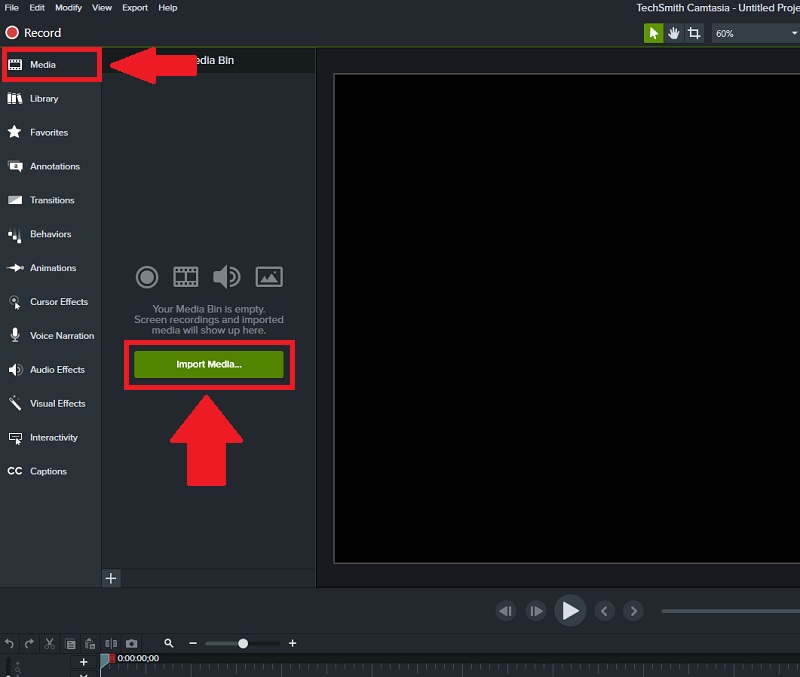The image size is (800, 677).
Task: Open the Export menu
Action: pos(134,7)
